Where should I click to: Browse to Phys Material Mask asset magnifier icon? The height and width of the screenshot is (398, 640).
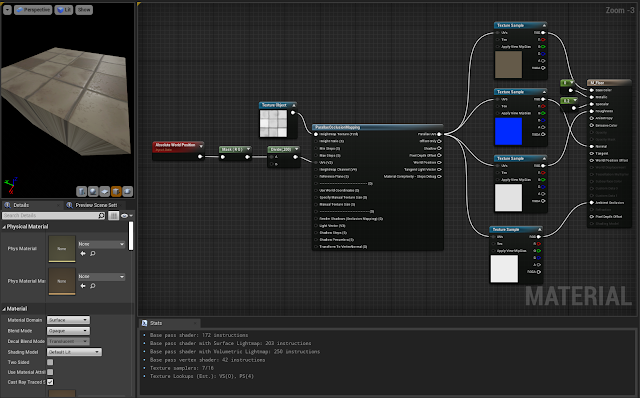coord(93,286)
